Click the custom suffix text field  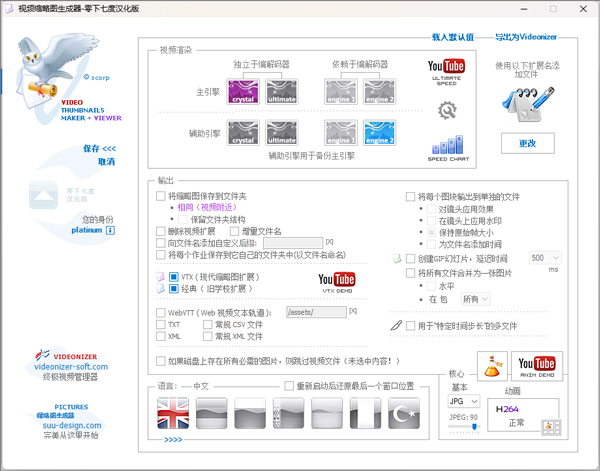(x=293, y=243)
